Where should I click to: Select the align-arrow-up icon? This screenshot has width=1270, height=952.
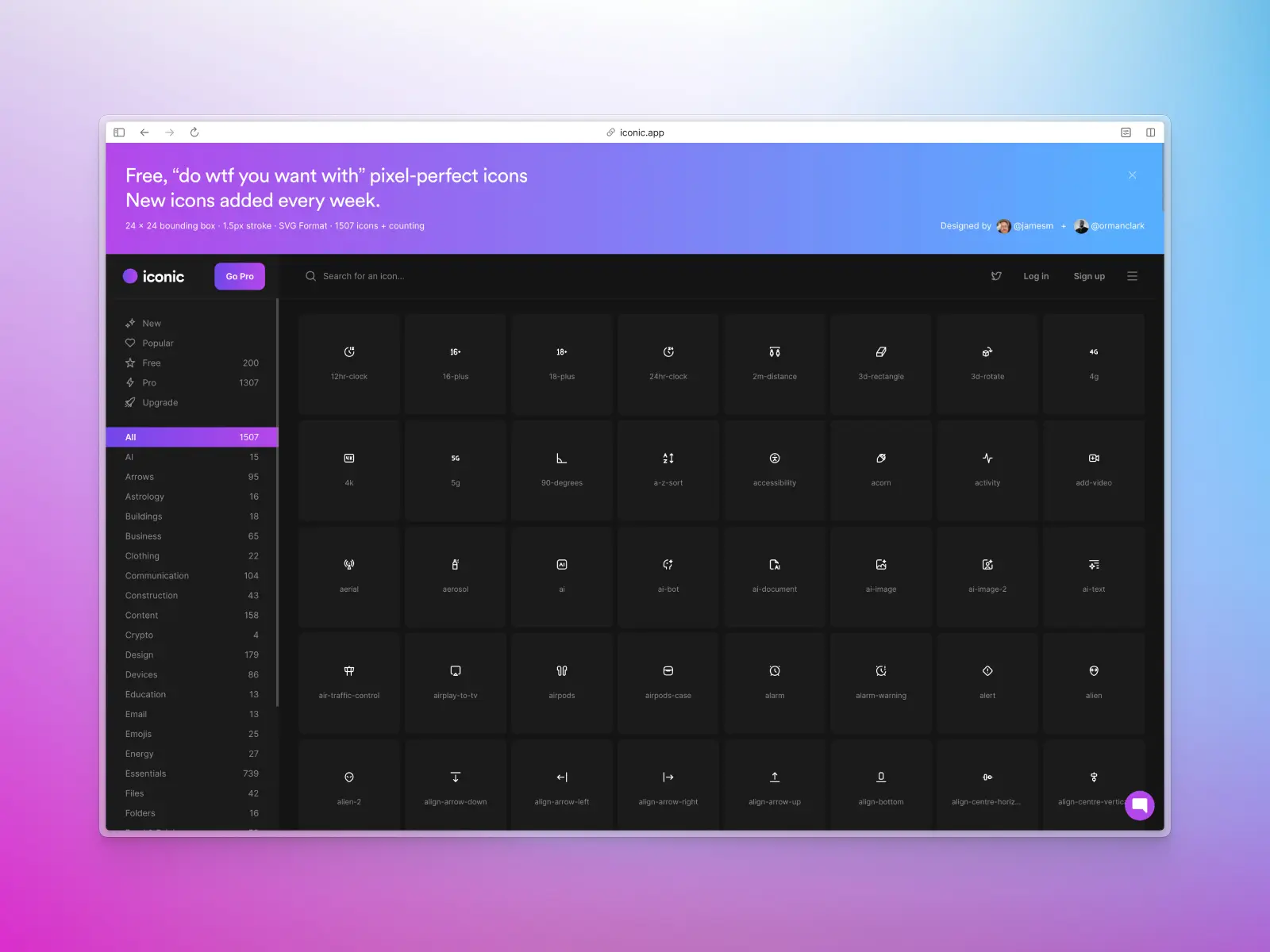tap(775, 785)
